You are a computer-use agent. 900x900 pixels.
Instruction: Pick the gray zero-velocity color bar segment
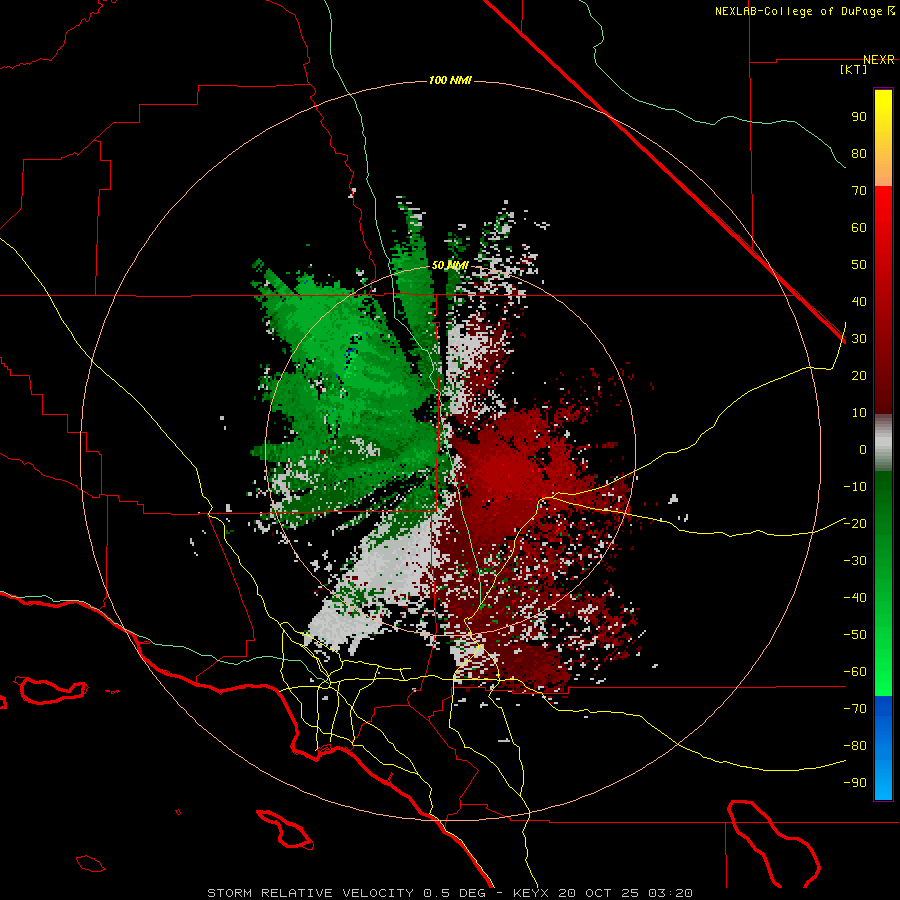tap(883, 443)
